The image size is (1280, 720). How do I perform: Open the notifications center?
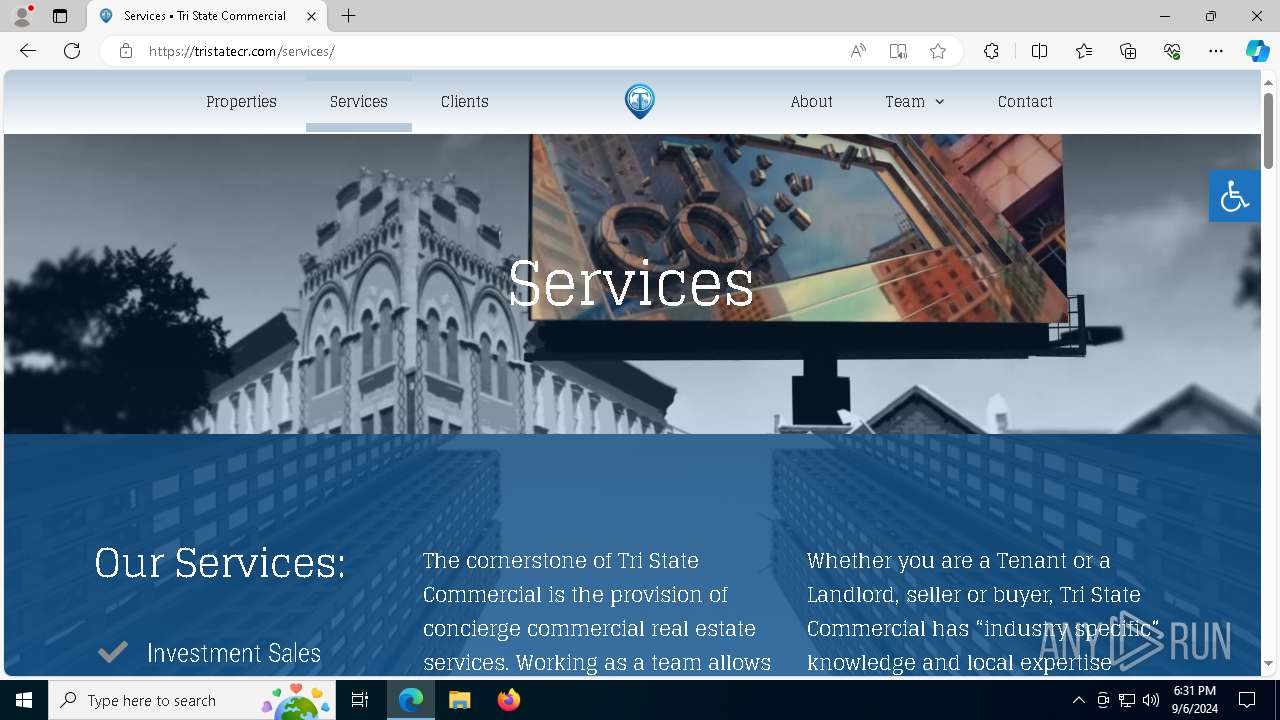tap(1247, 700)
